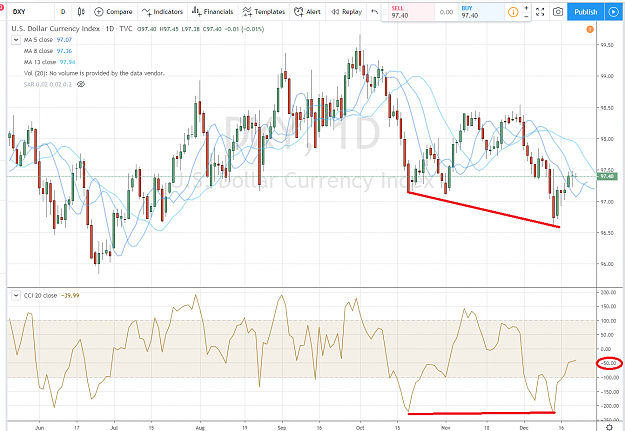
Task: Click the 96.00 price axis label
Action: (606, 264)
